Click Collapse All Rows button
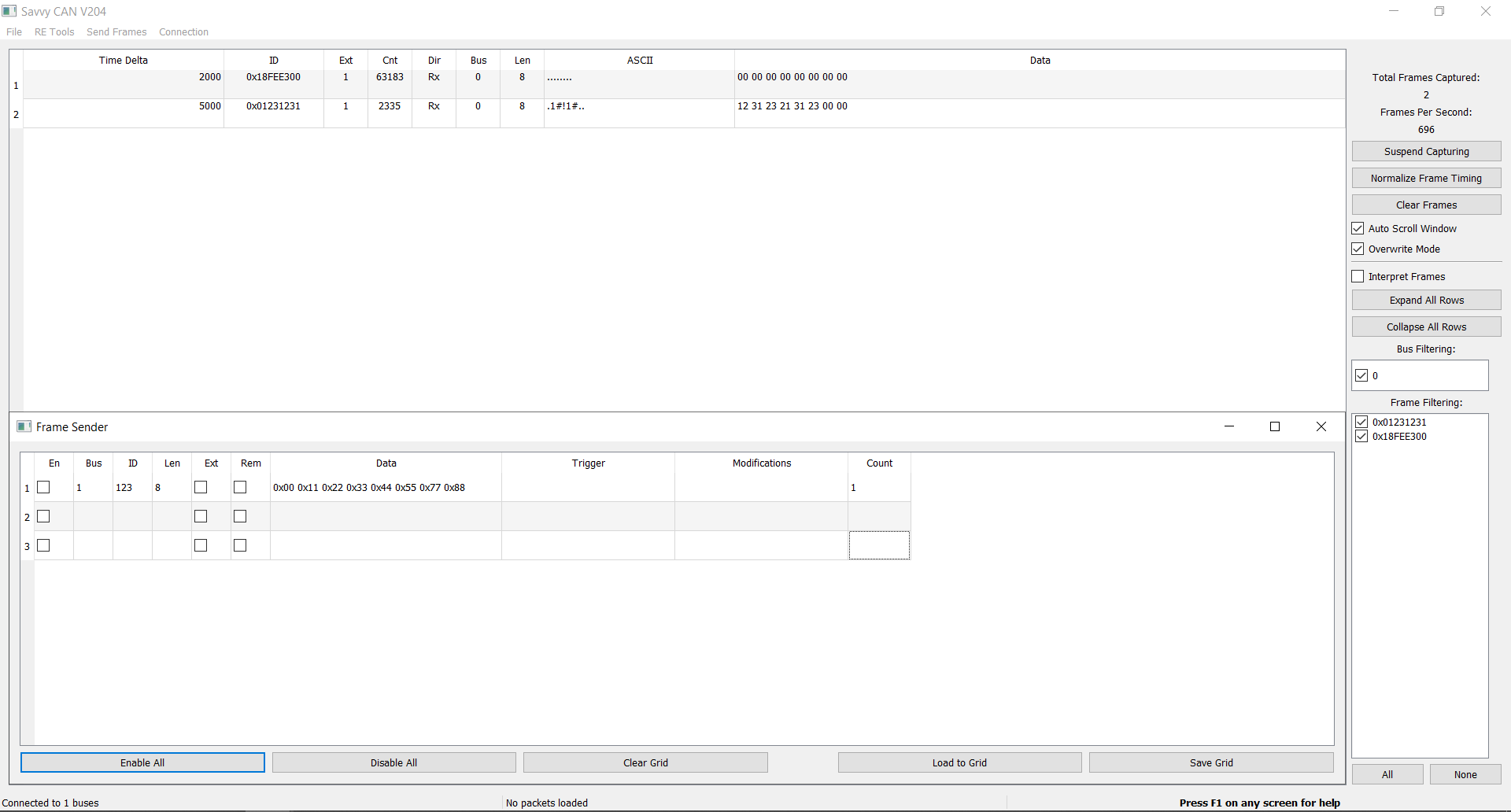Screen dimensions: 1511x812 click(1426, 327)
